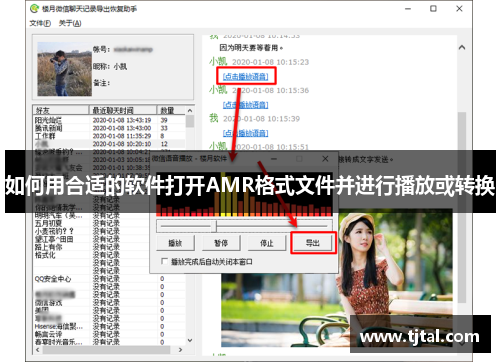Viewport: 500px width, 362px height.
Task: Select Hisense海信聚... entry in friend list
Action: tap(59, 327)
